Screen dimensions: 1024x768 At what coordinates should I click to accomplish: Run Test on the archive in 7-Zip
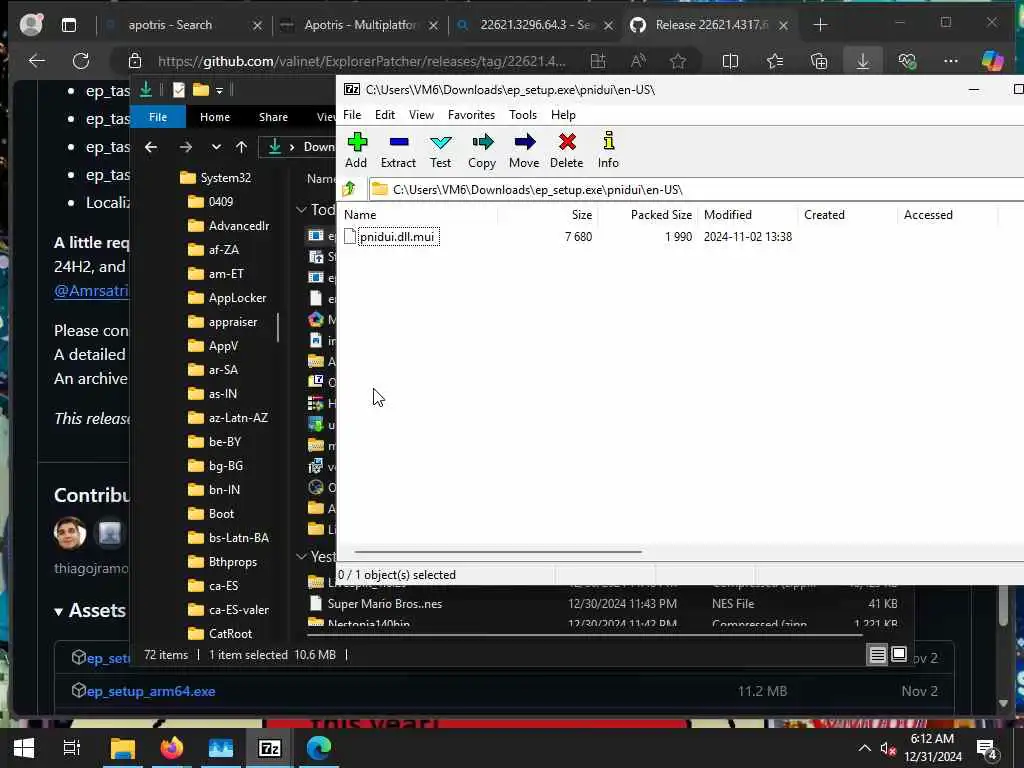click(441, 150)
